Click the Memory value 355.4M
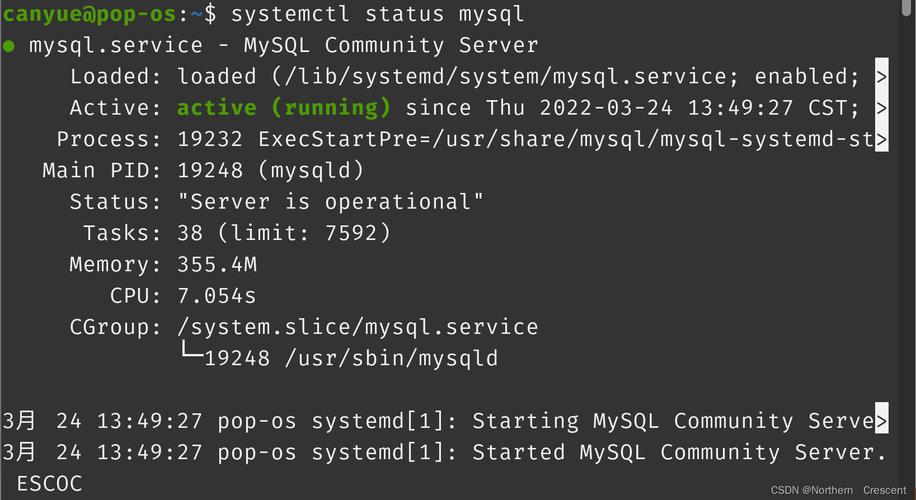This screenshot has width=916, height=500. 217,265
